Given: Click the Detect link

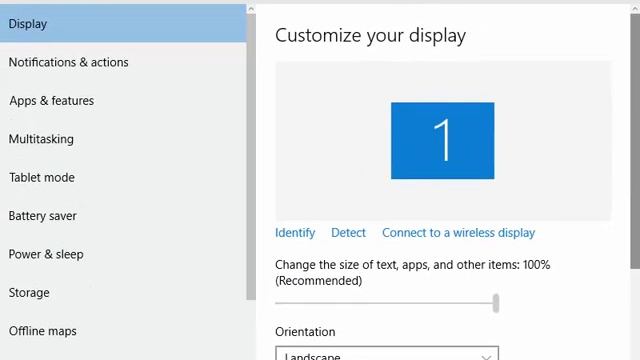Looking at the screenshot, I should 348,233.
